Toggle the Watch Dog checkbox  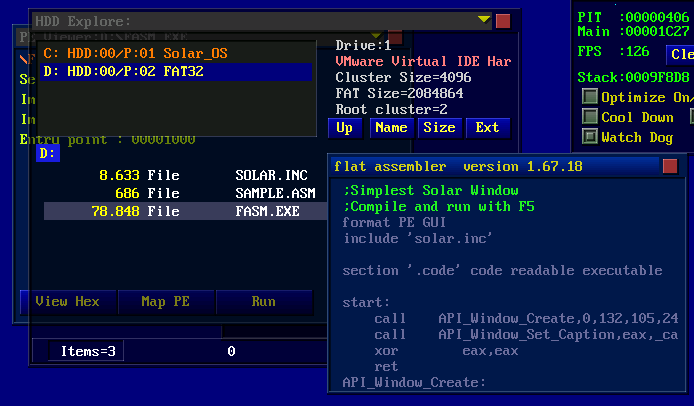click(x=590, y=137)
